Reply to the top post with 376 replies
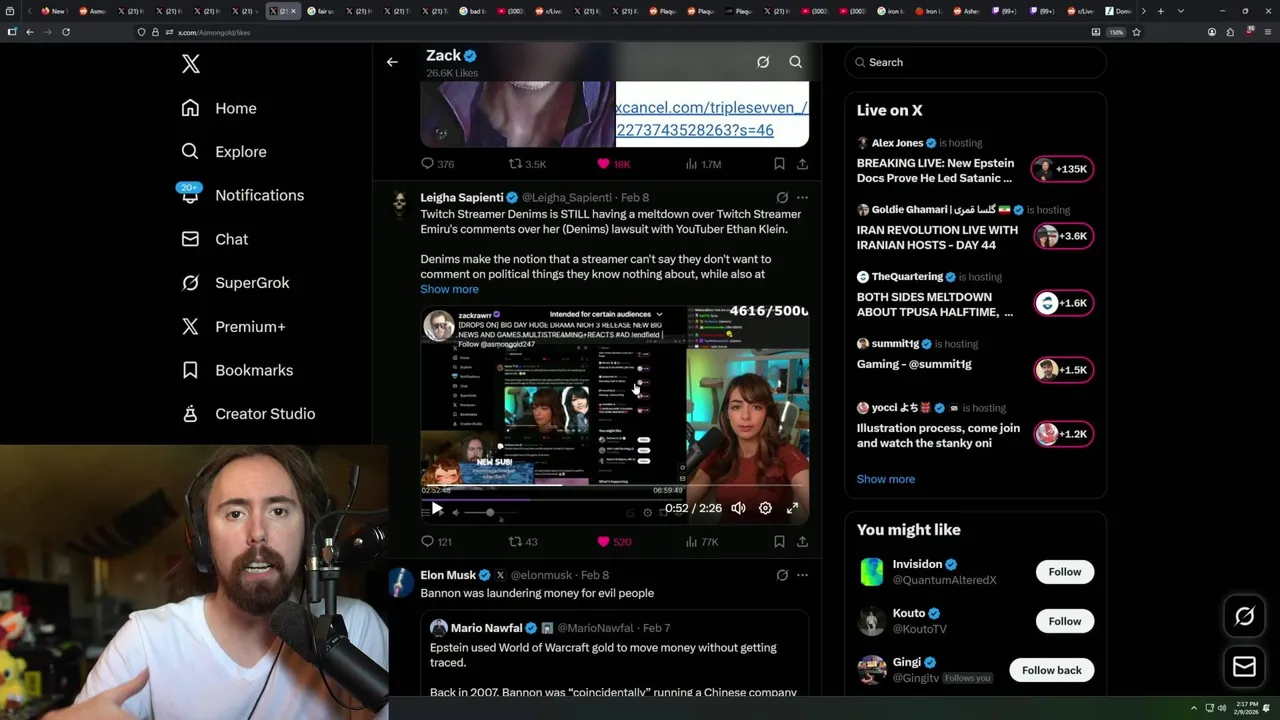The image size is (1280, 720). pos(438,164)
